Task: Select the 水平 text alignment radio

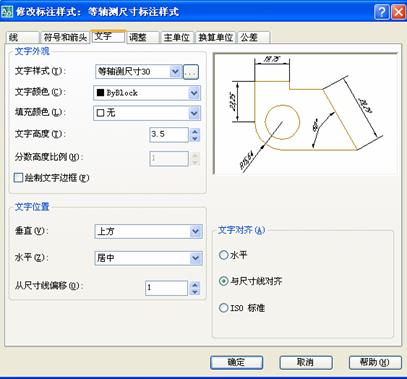Action: pos(223,255)
